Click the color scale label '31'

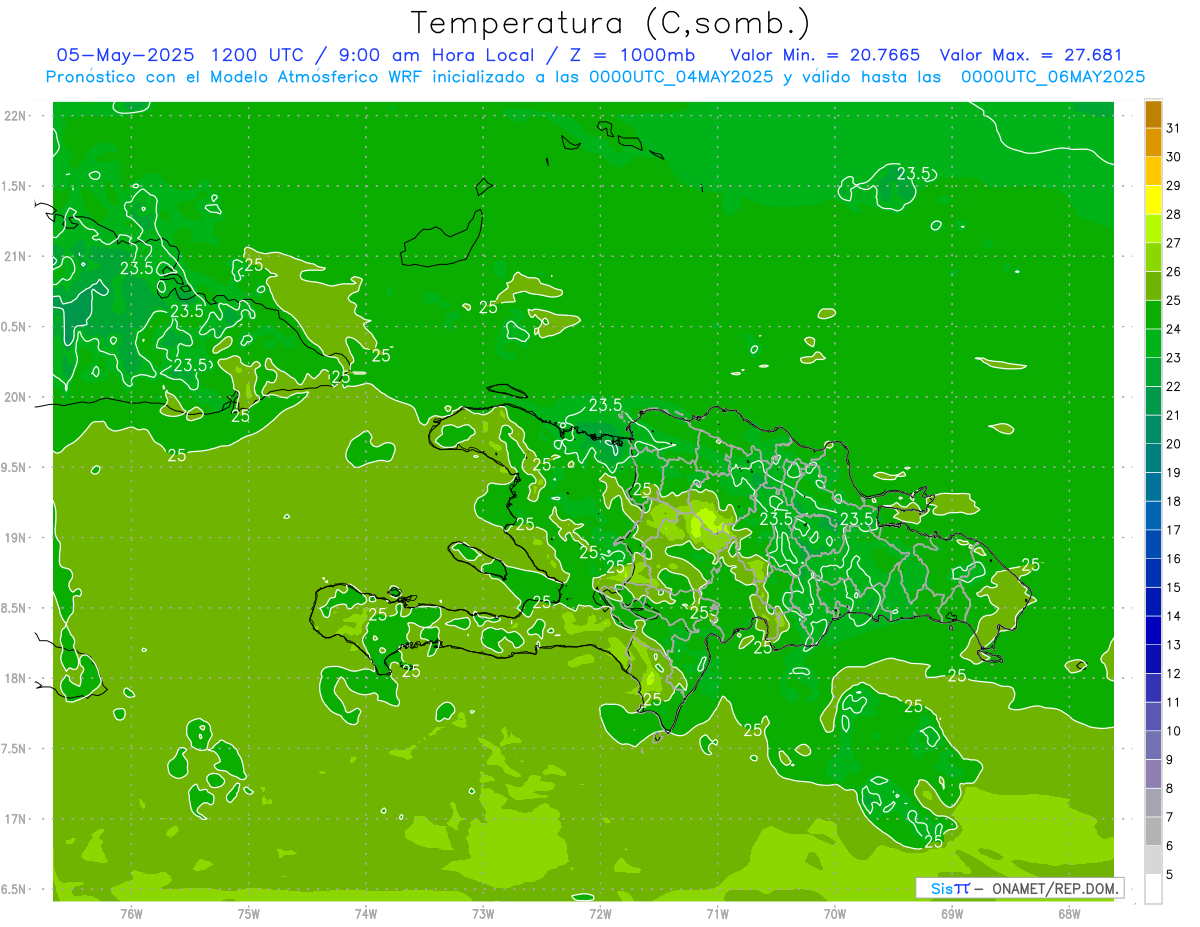(x=1173, y=128)
